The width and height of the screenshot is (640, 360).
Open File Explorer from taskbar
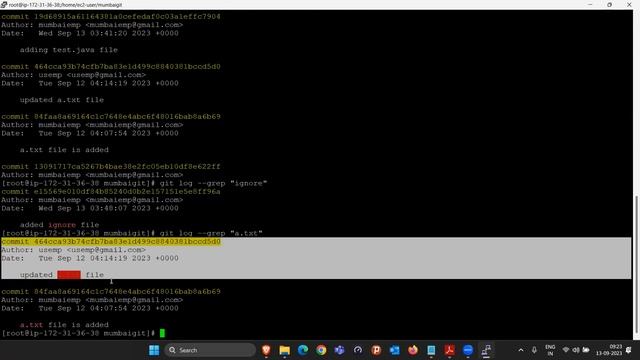284,350
